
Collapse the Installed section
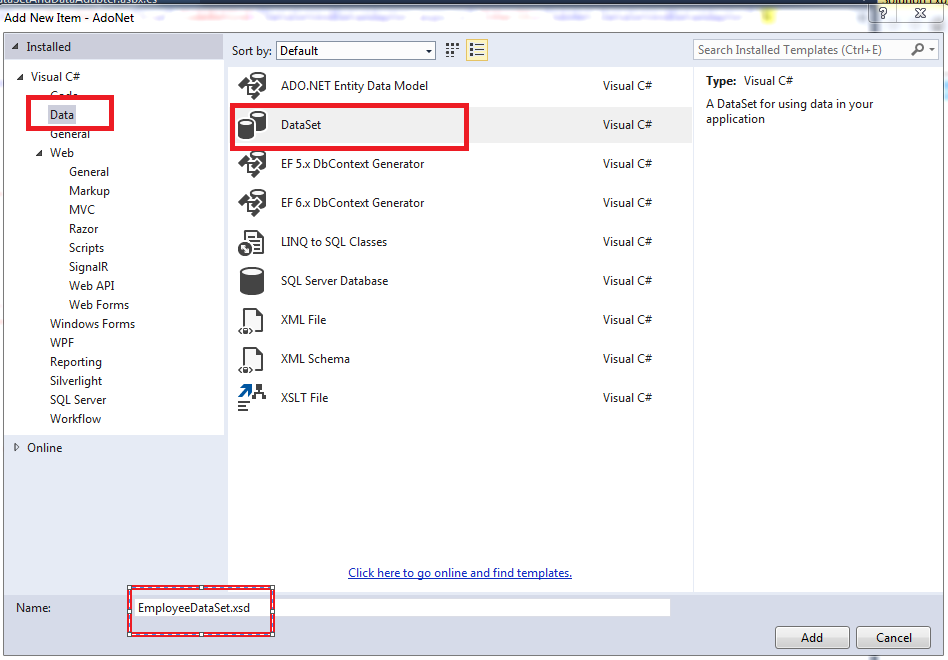(16, 47)
